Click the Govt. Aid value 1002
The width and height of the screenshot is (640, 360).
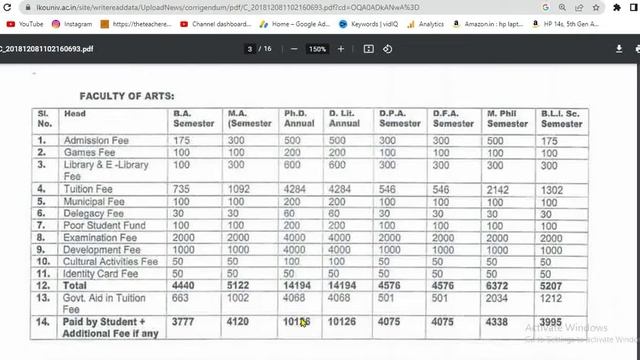coord(238,298)
